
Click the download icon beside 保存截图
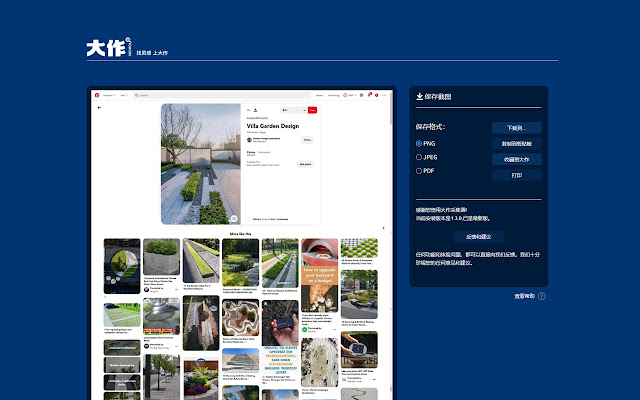coord(418,97)
